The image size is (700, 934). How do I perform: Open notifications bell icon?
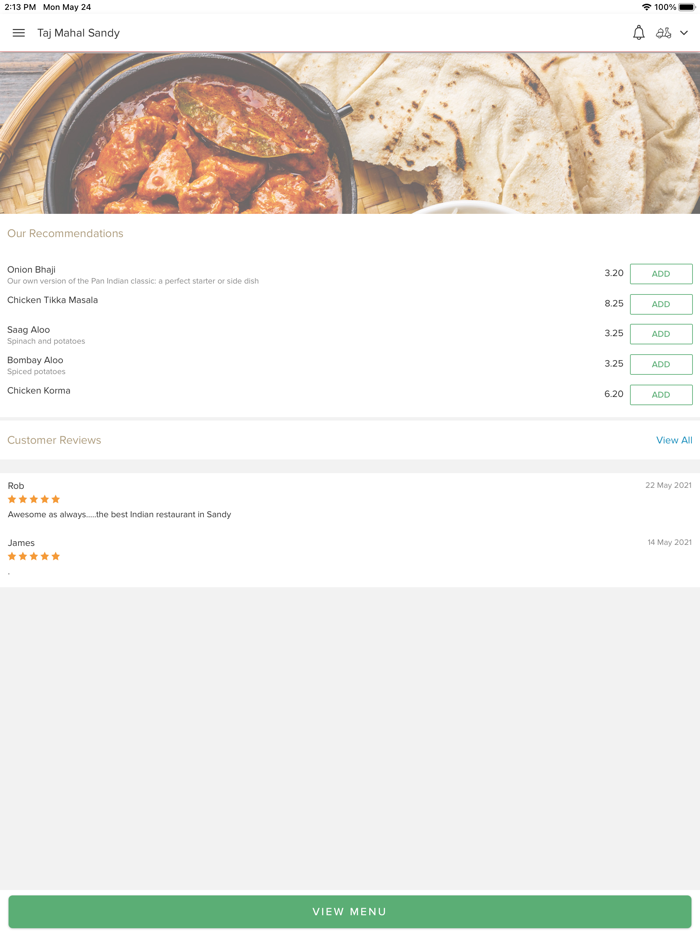(x=639, y=33)
